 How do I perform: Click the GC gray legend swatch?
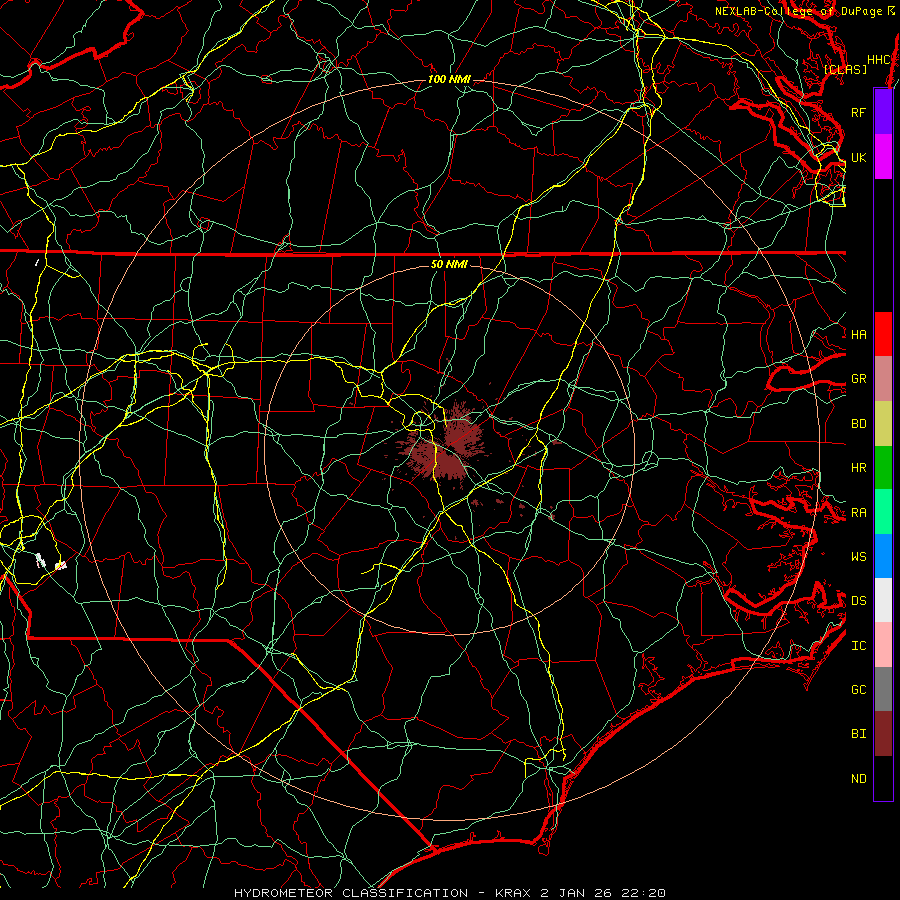click(x=883, y=689)
